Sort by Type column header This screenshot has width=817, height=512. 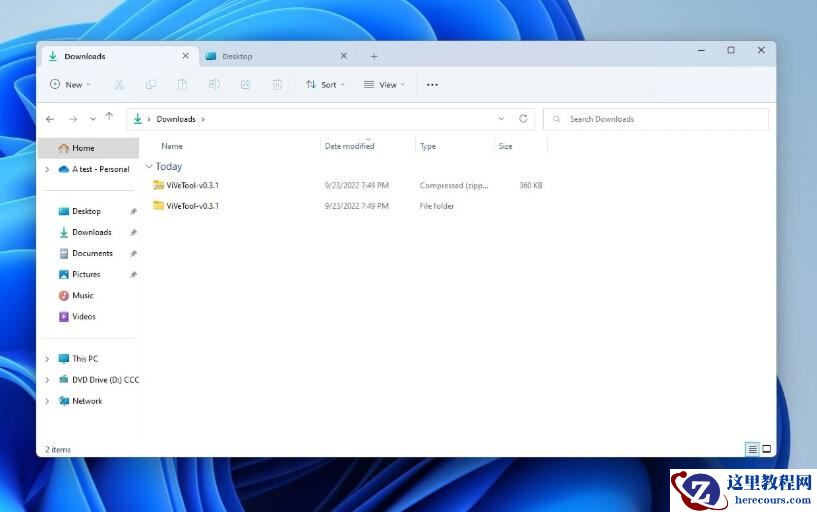(x=428, y=146)
